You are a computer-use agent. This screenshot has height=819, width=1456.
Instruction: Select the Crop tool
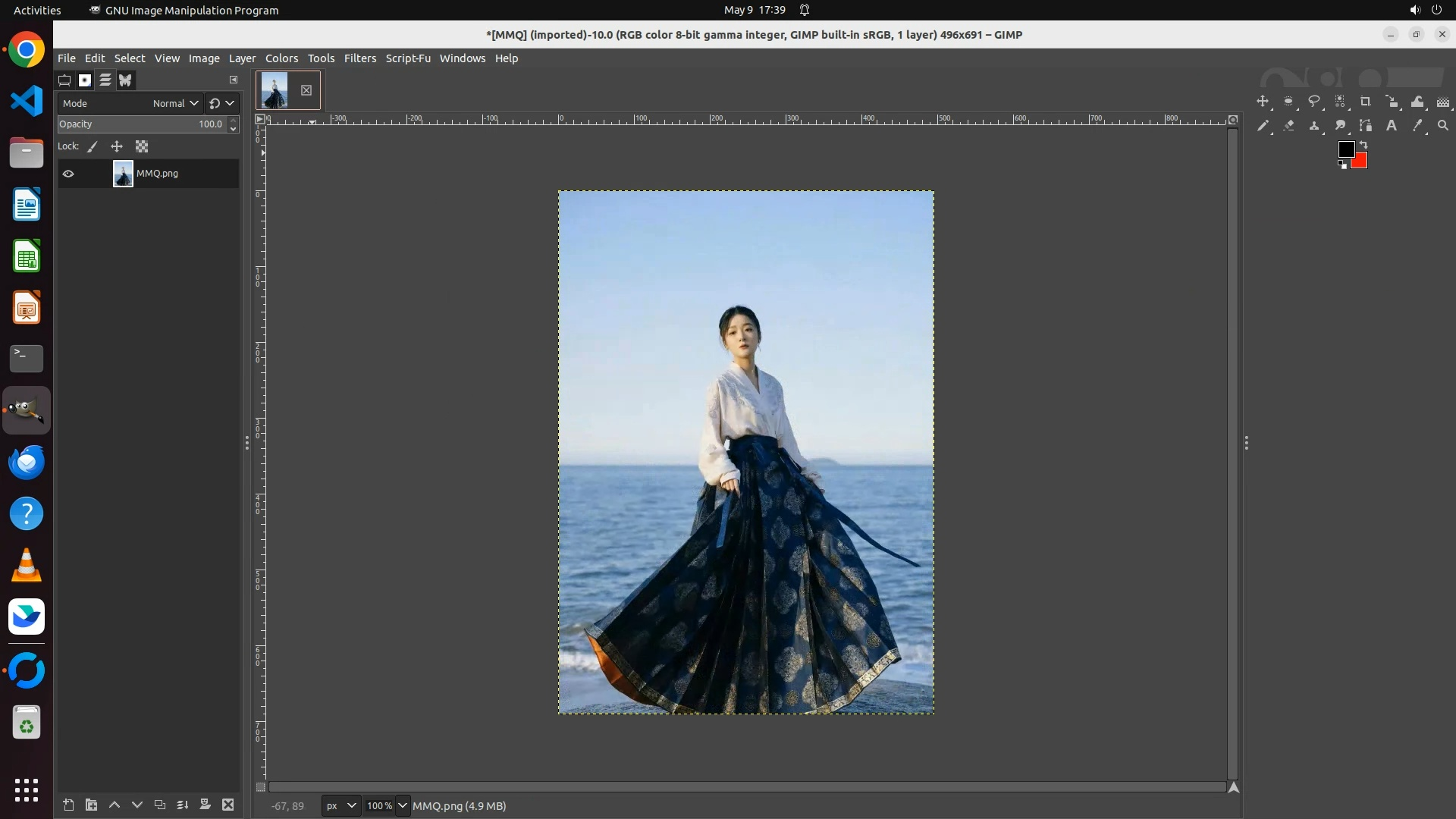pyautogui.click(x=1365, y=102)
